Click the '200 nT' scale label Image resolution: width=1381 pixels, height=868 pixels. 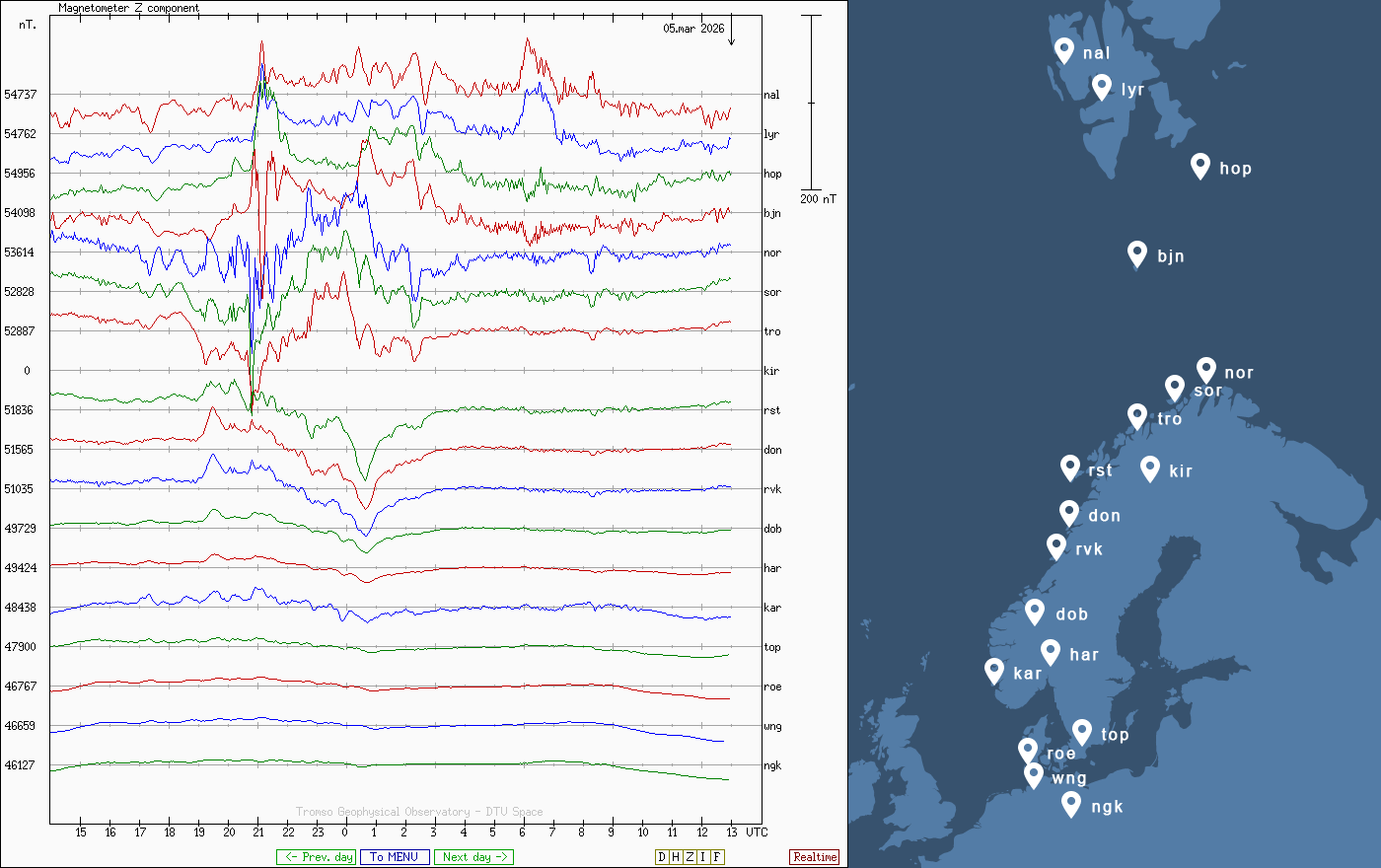point(818,199)
